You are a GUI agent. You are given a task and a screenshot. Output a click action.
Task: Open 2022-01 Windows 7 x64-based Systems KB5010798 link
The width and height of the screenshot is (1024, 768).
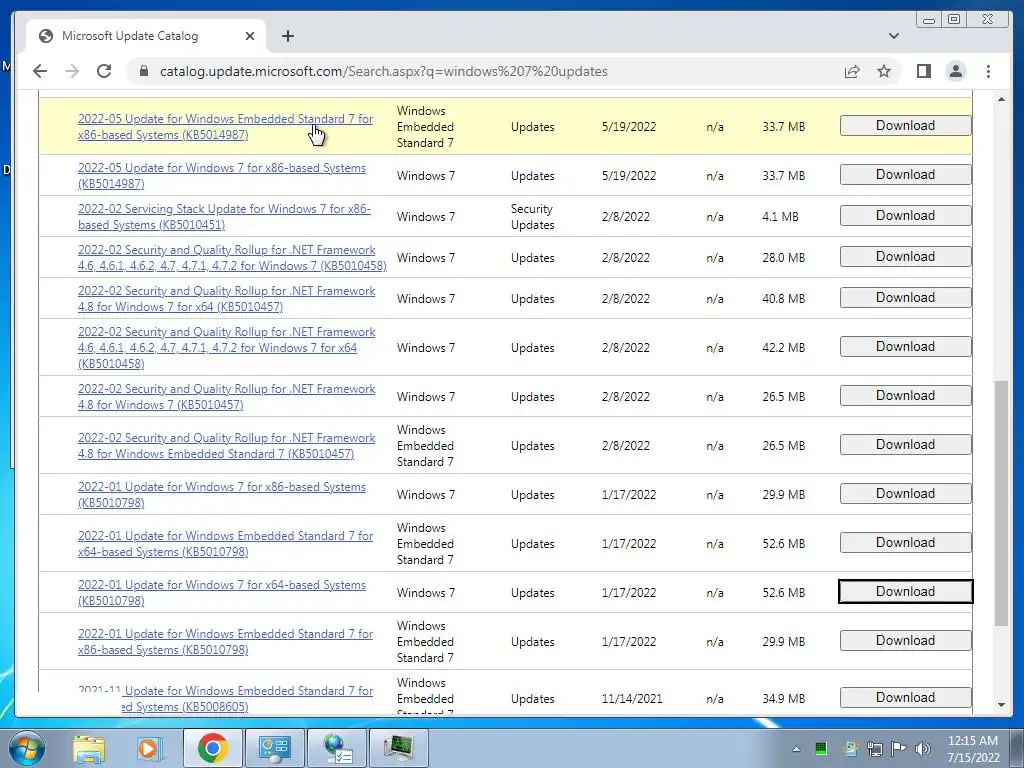pos(221,592)
